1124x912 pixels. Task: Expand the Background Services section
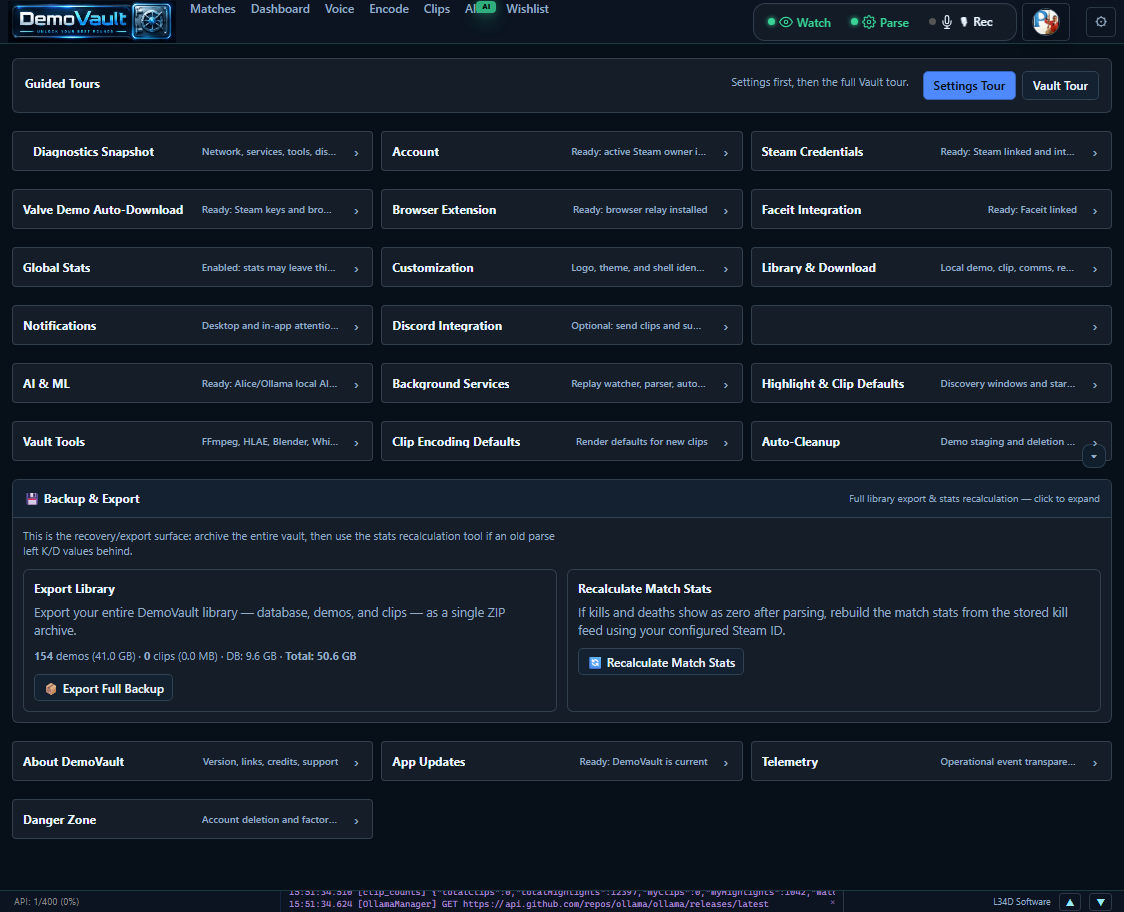pyautogui.click(x=561, y=384)
